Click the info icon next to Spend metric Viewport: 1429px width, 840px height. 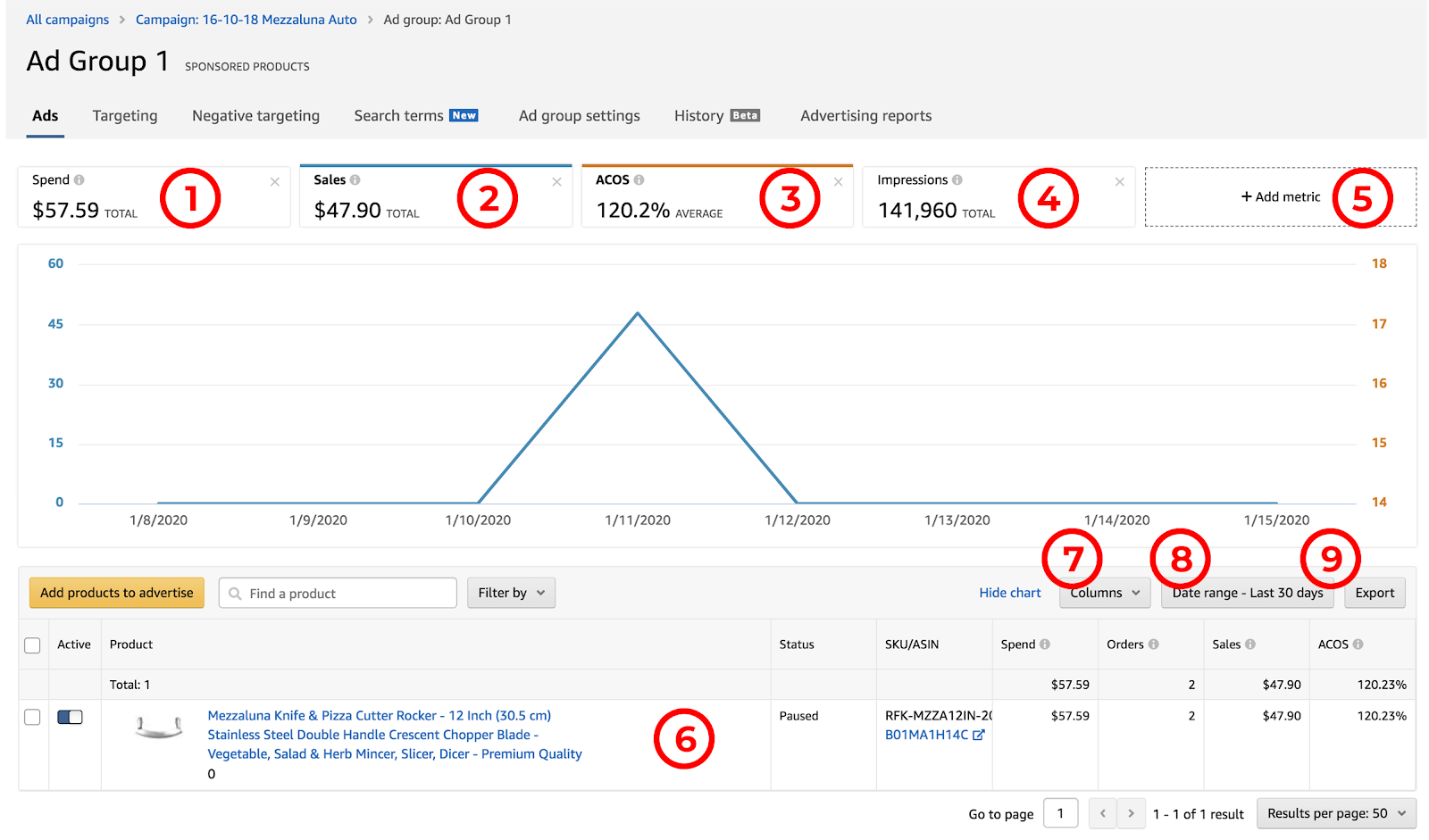click(79, 180)
